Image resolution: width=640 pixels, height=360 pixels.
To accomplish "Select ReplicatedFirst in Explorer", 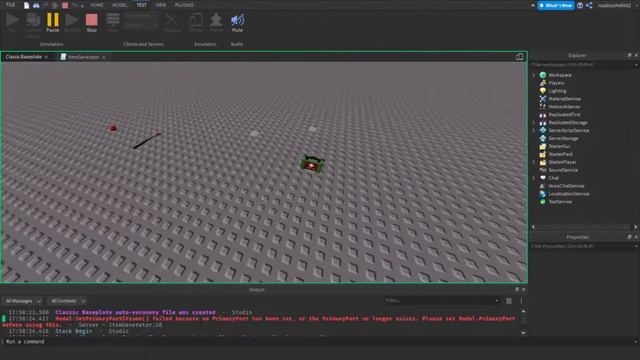I will click(x=564, y=115).
